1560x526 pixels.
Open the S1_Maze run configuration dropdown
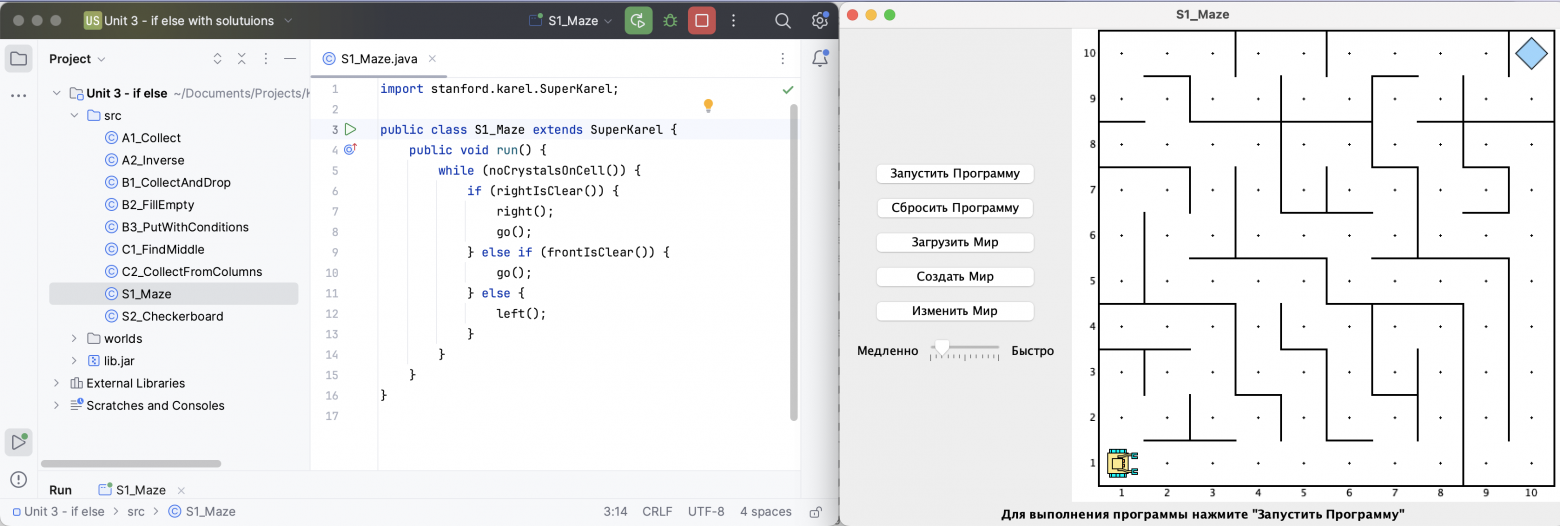point(570,20)
